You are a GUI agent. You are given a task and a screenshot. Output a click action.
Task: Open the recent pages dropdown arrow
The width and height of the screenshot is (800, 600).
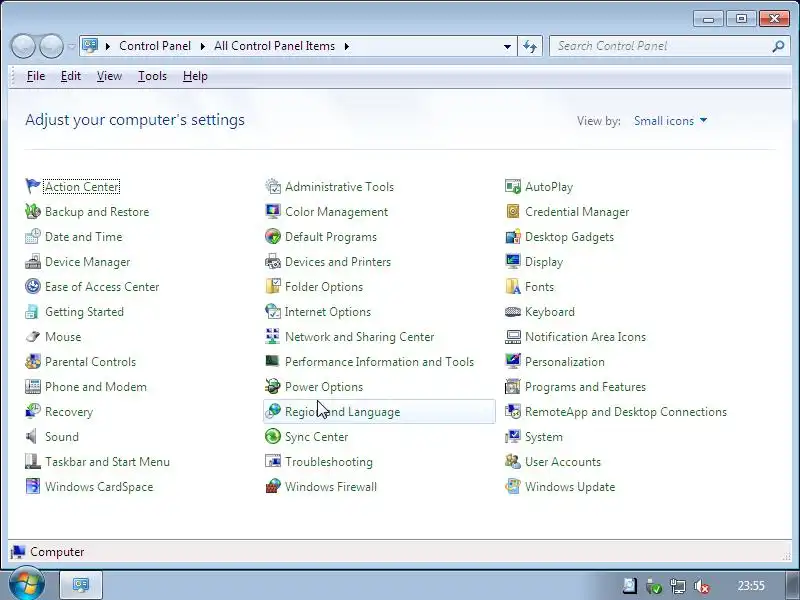(71, 46)
